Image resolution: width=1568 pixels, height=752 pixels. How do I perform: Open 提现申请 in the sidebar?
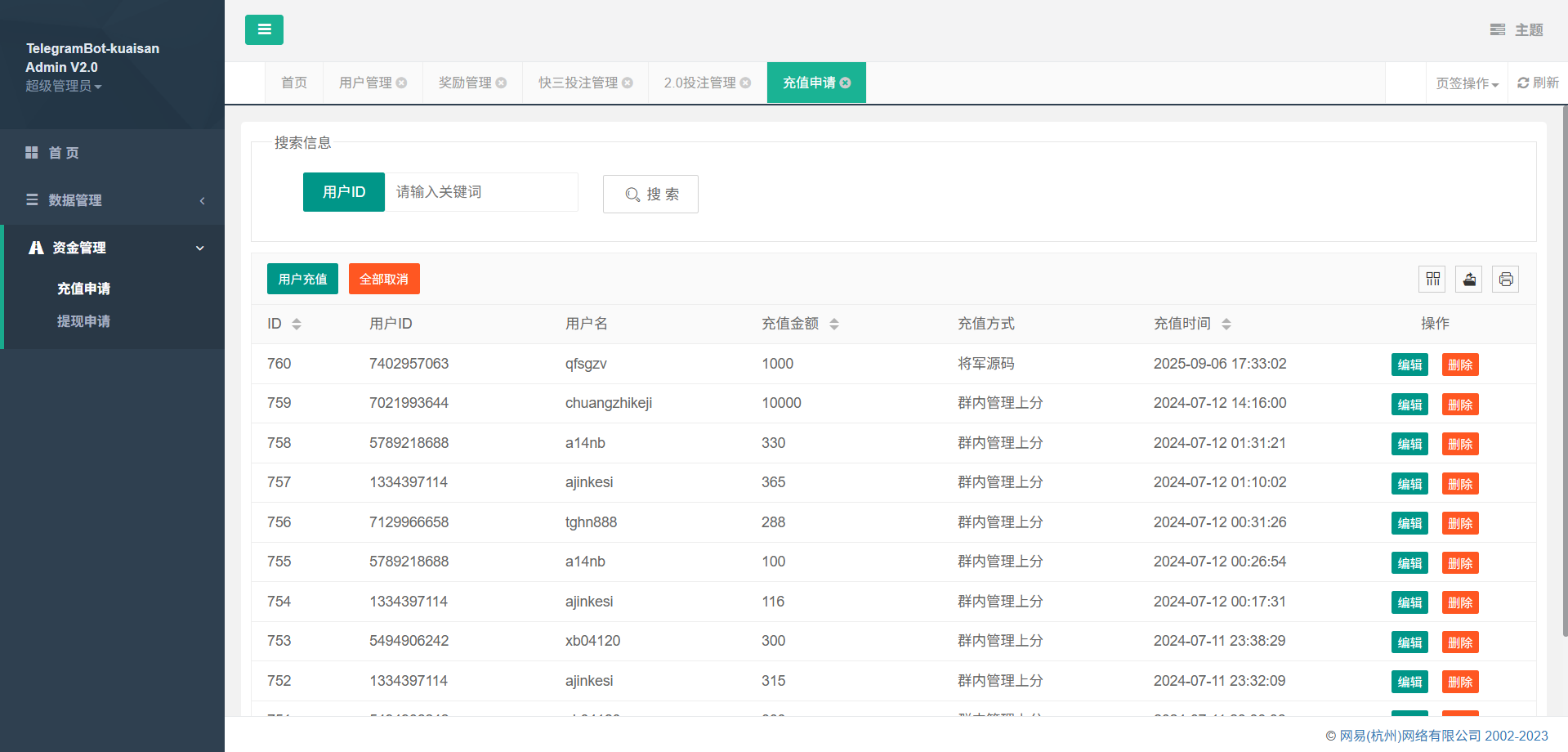[83, 321]
